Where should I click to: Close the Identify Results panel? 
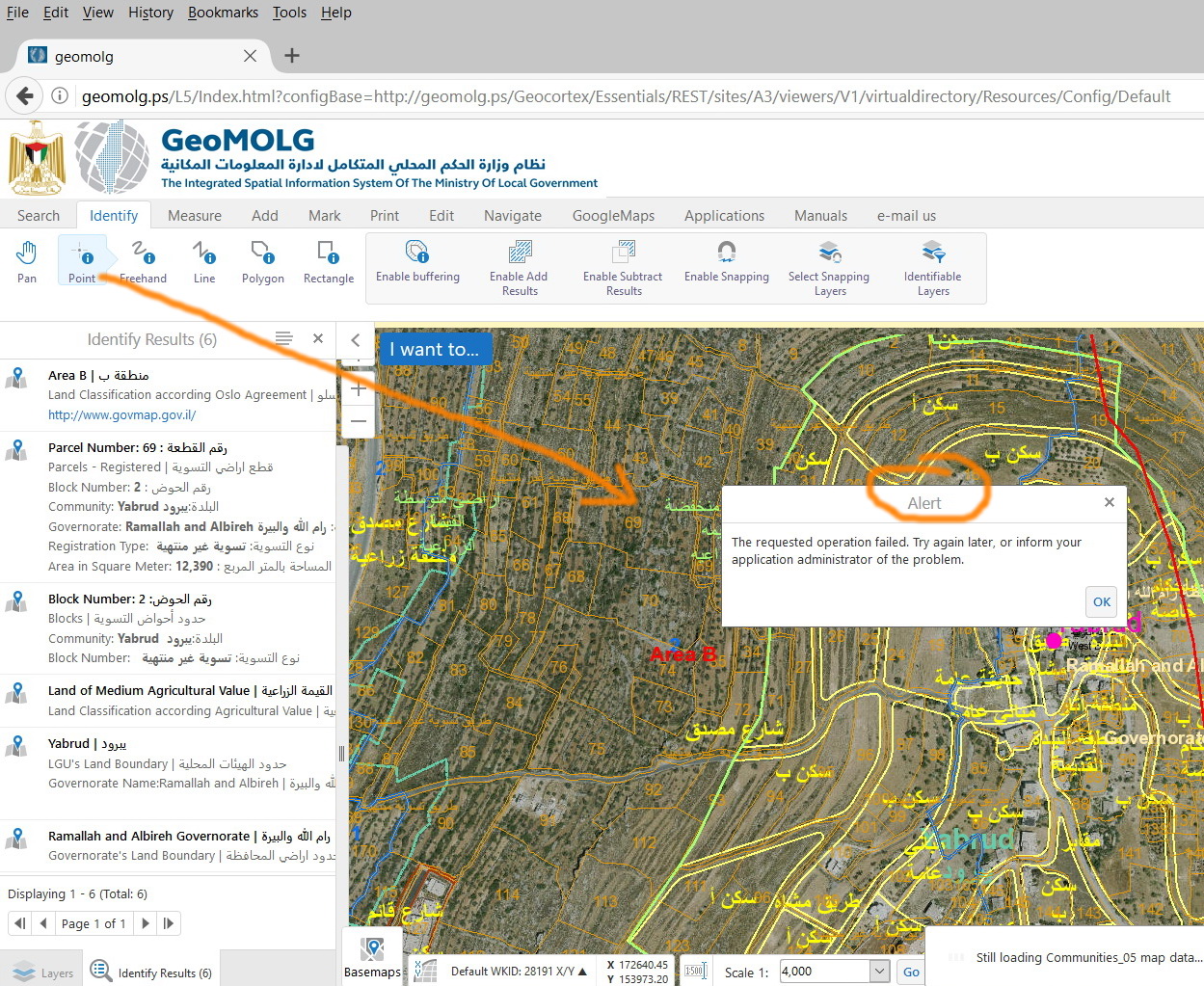[318, 338]
